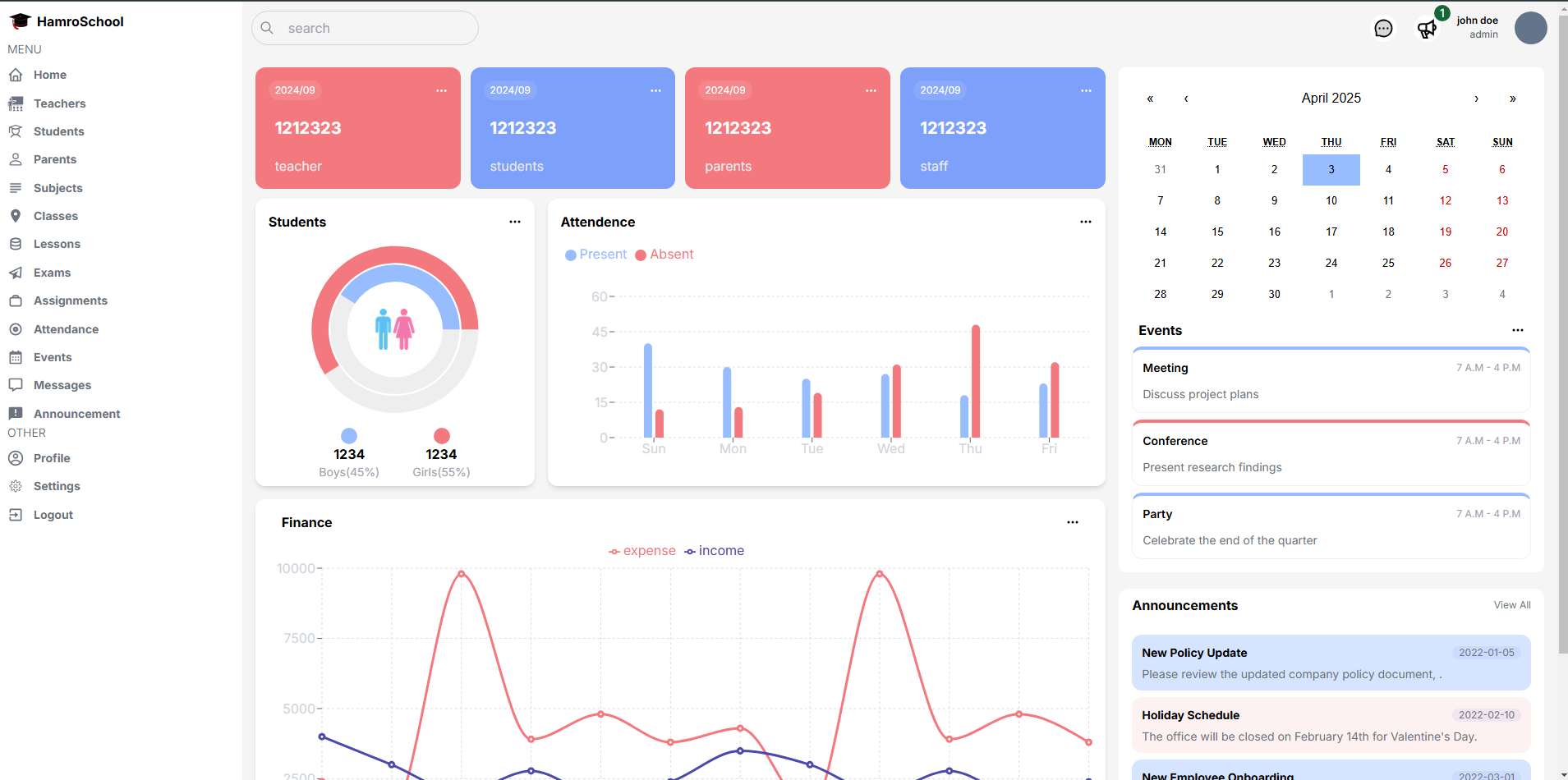Toggle income line in finance legend

(x=715, y=551)
